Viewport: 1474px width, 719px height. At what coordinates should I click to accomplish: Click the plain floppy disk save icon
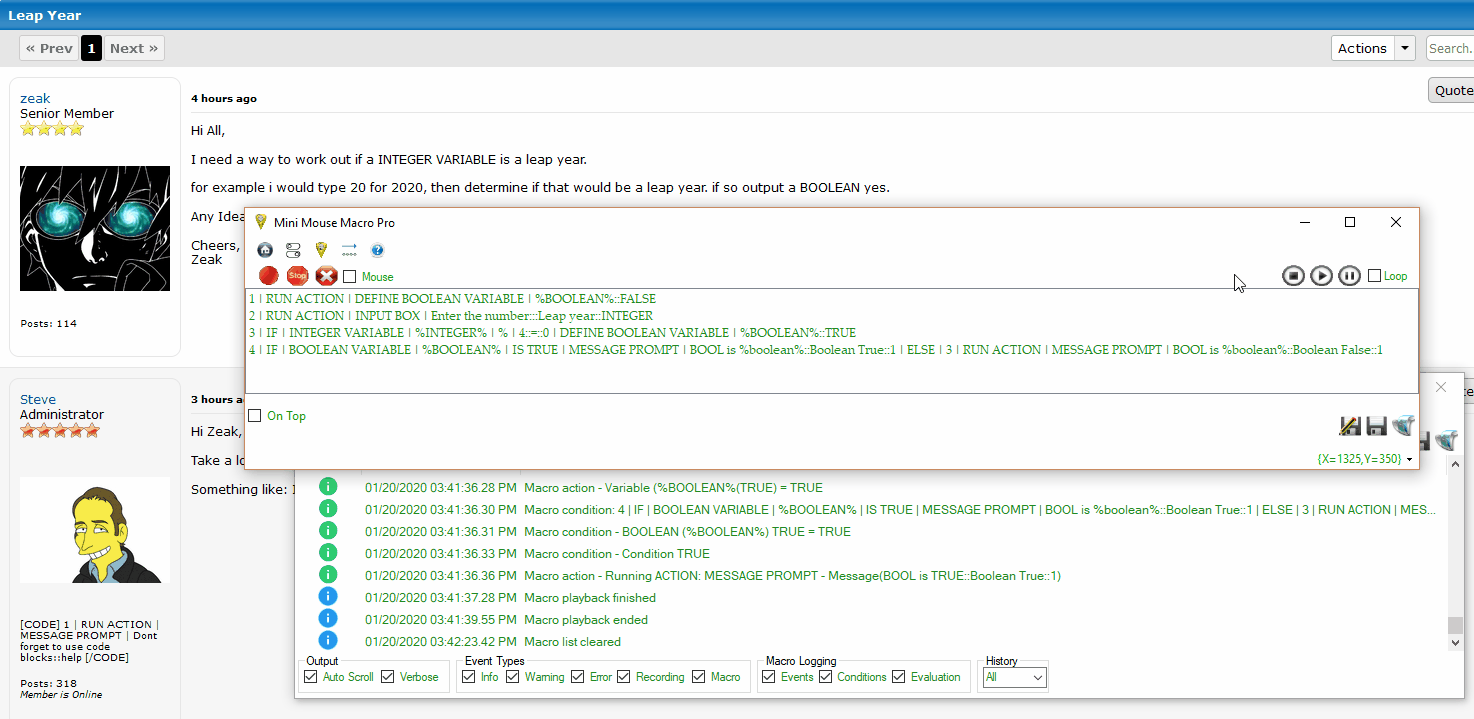click(1376, 426)
